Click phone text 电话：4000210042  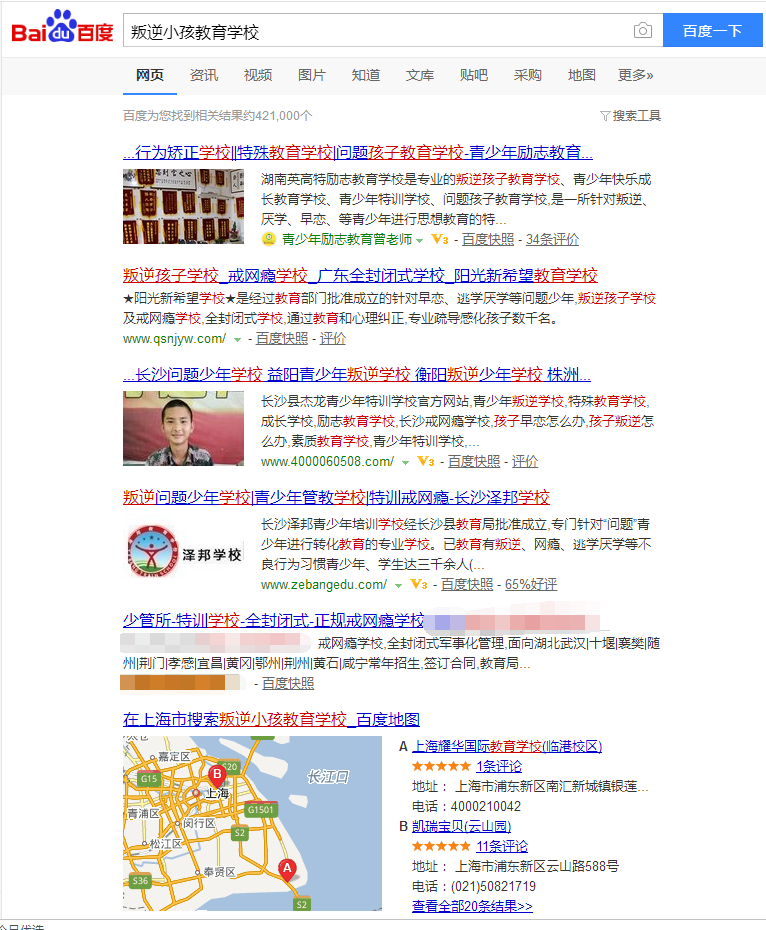click(466, 807)
